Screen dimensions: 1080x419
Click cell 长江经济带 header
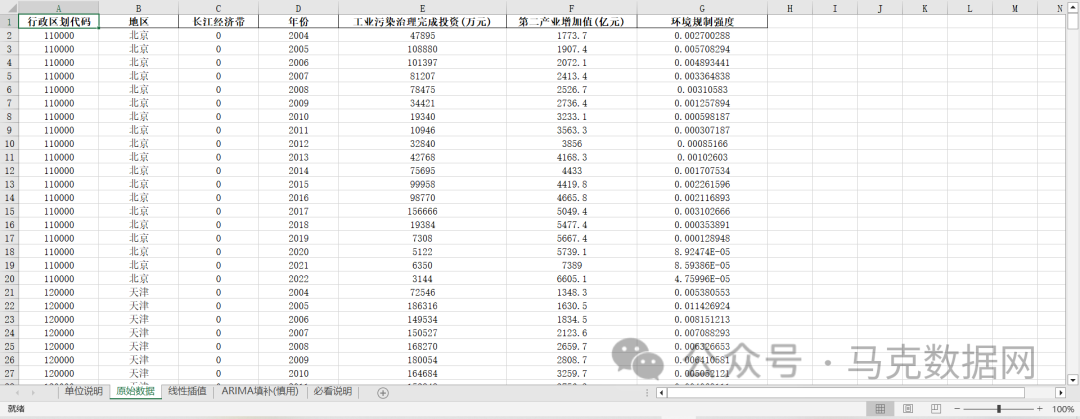pyautogui.click(x=218, y=21)
